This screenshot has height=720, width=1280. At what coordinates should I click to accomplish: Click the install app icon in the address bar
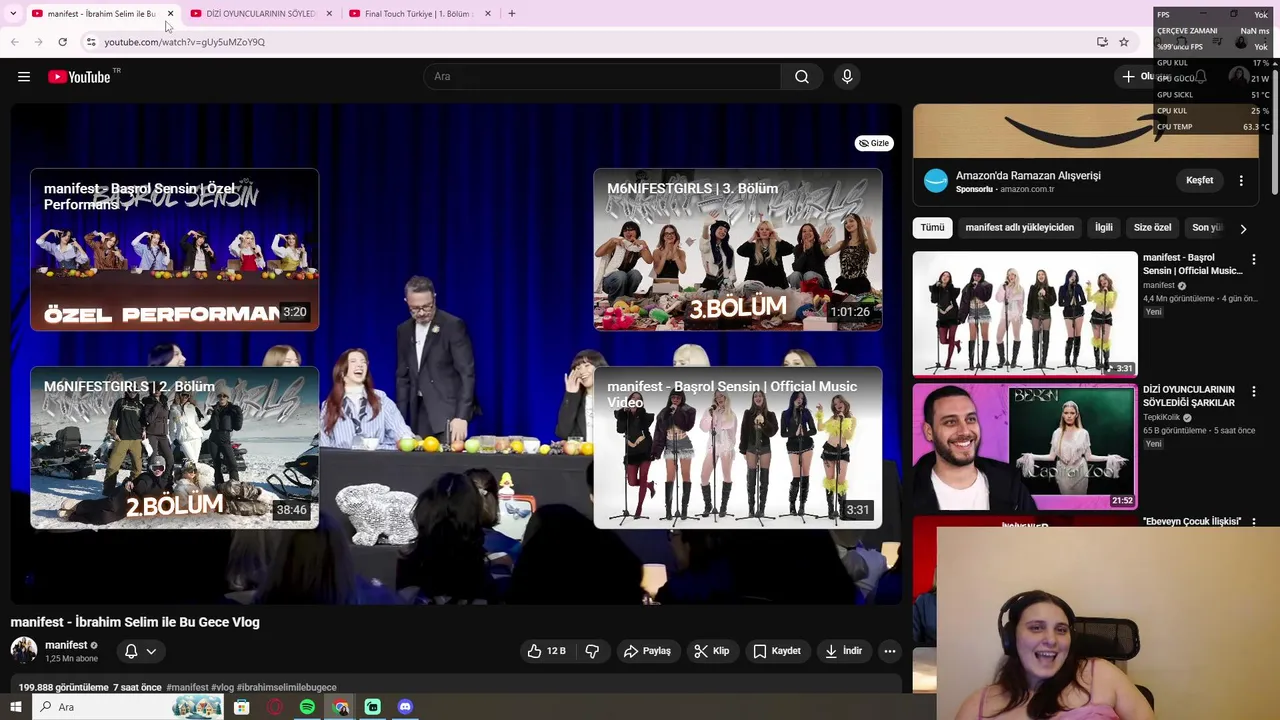[x=1102, y=42]
